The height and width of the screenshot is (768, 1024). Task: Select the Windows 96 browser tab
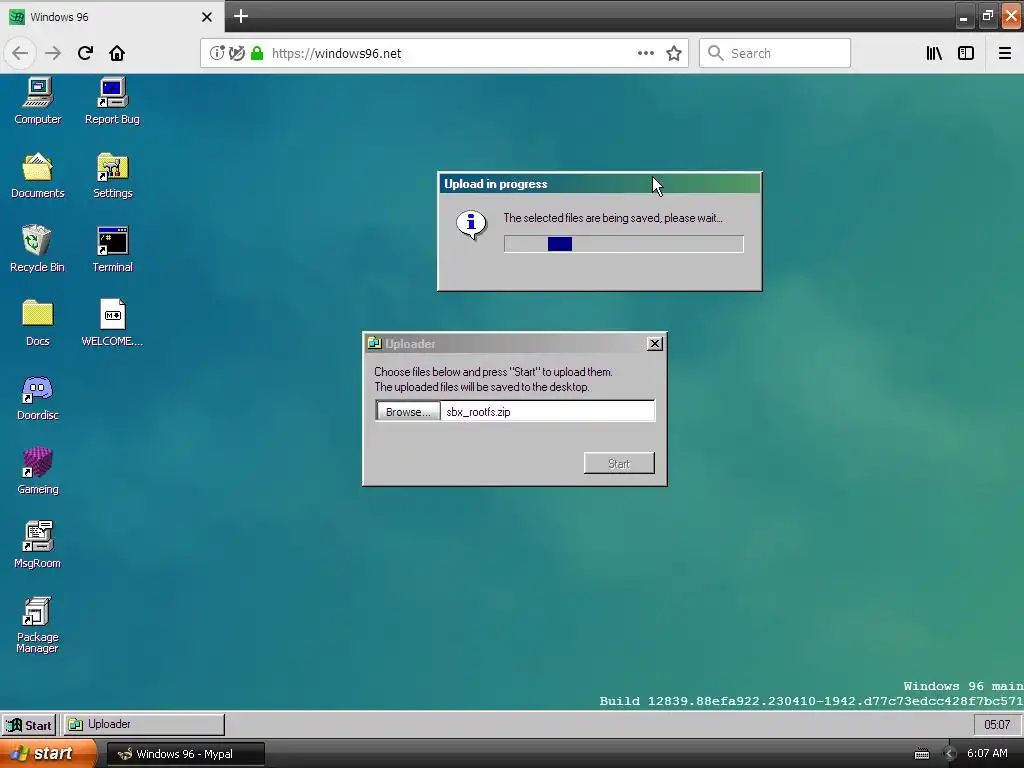pos(111,16)
